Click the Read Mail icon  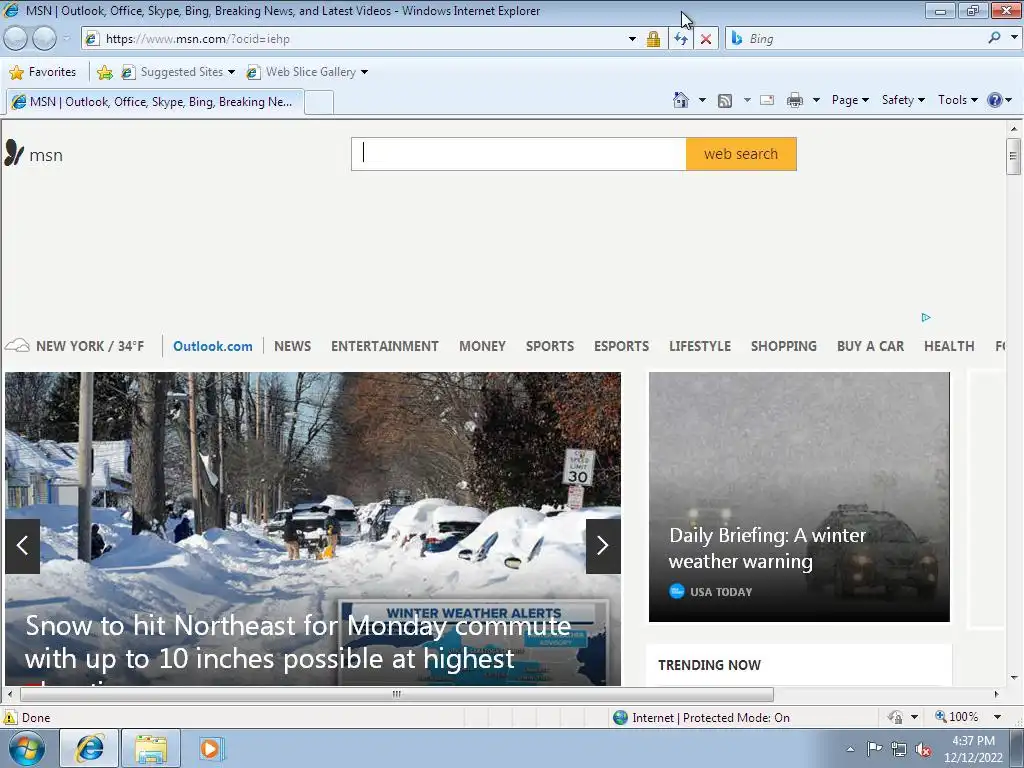(767, 100)
